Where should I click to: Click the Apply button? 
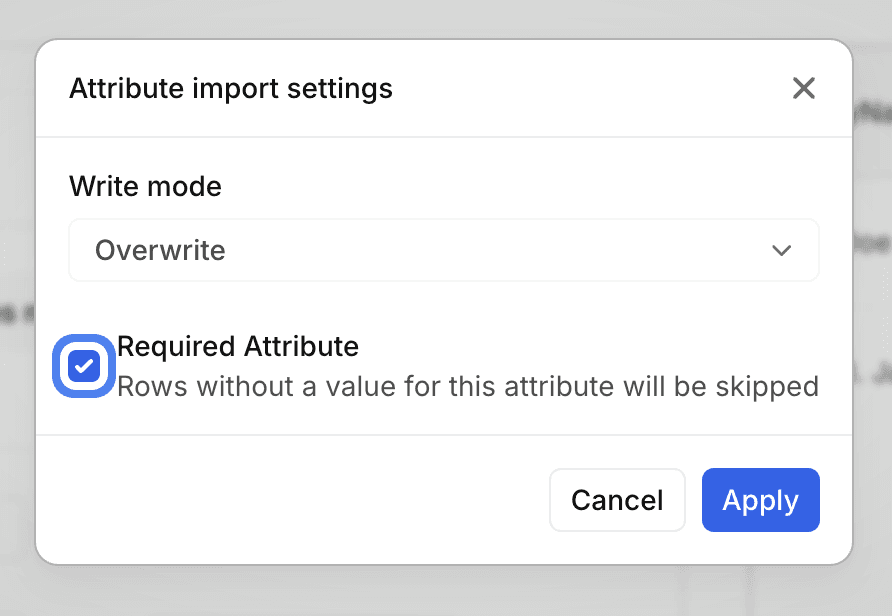(x=760, y=500)
